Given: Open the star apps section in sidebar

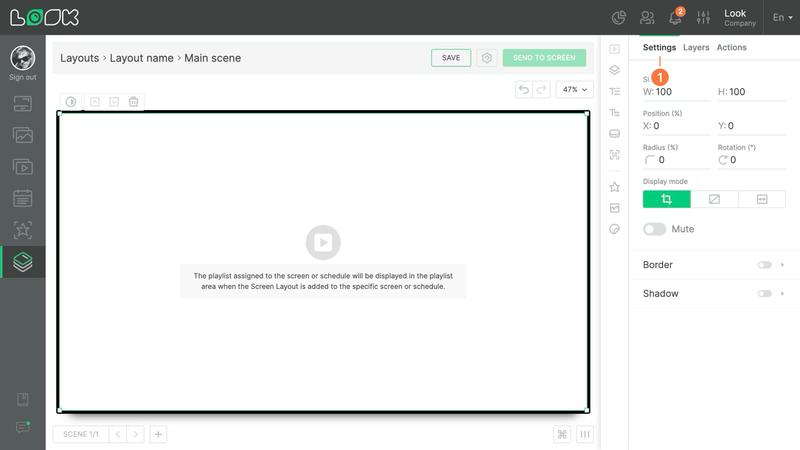Looking at the screenshot, I should 22,230.
